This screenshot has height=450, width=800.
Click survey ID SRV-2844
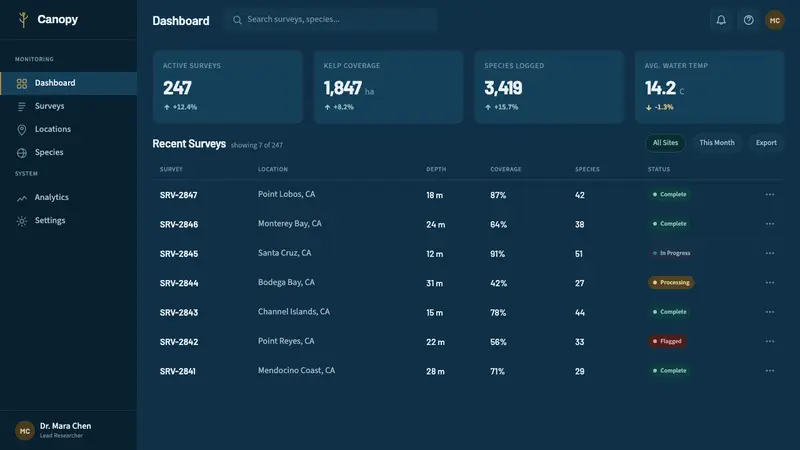coord(179,283)
